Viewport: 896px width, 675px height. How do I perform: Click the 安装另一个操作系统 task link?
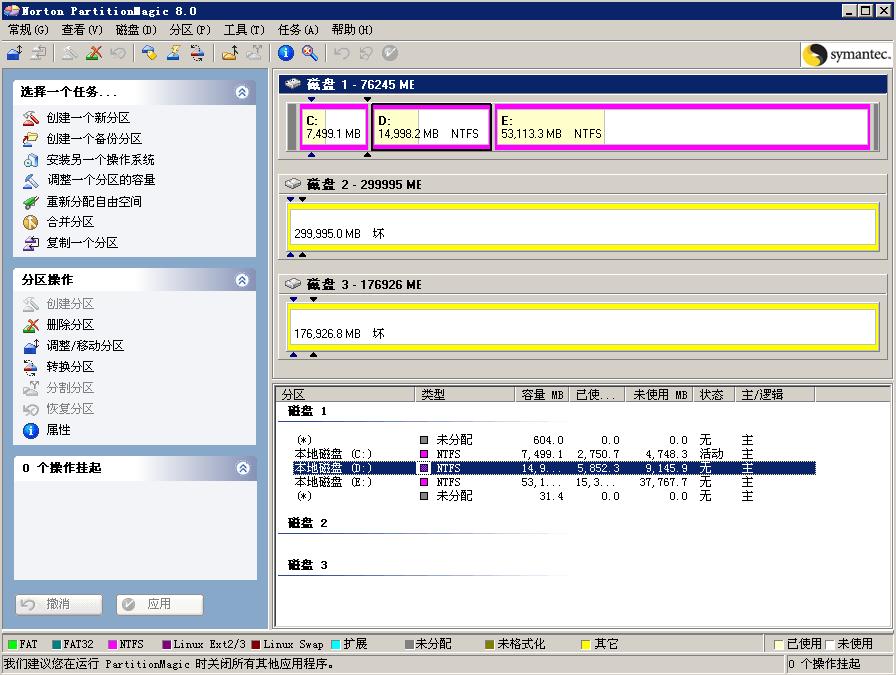click(100, 160)
